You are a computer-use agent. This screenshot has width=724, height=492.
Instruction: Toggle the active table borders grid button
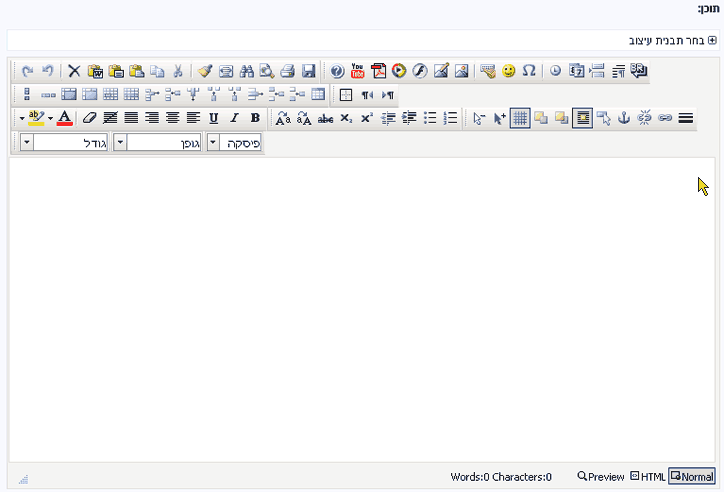[x=520, y=118]
